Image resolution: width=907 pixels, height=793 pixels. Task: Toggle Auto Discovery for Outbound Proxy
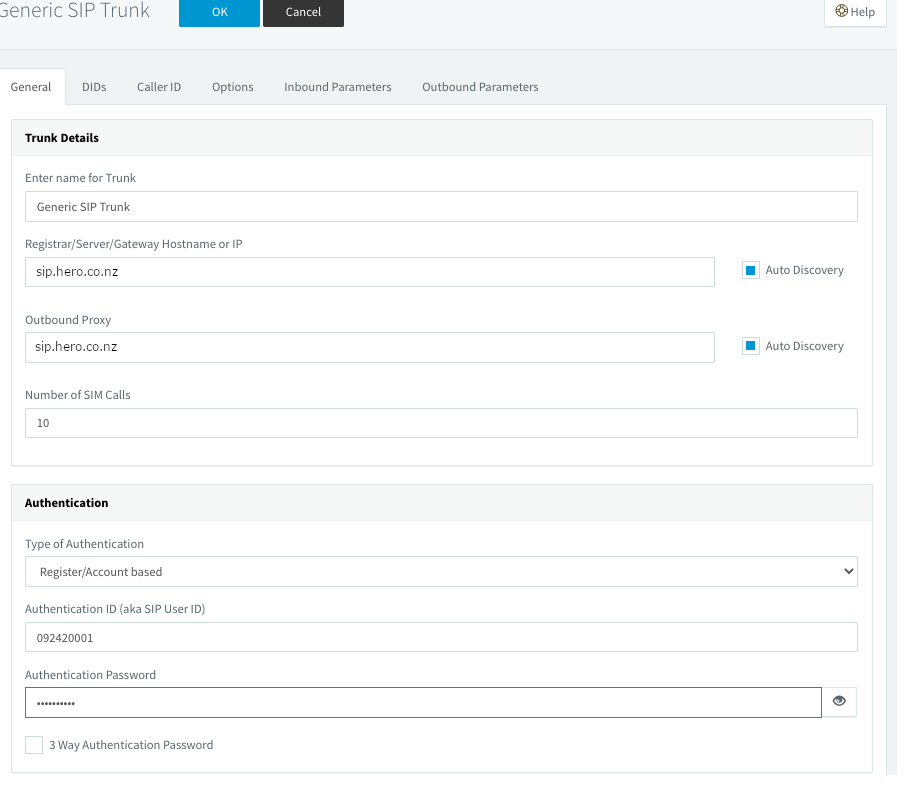click(751, 346)
